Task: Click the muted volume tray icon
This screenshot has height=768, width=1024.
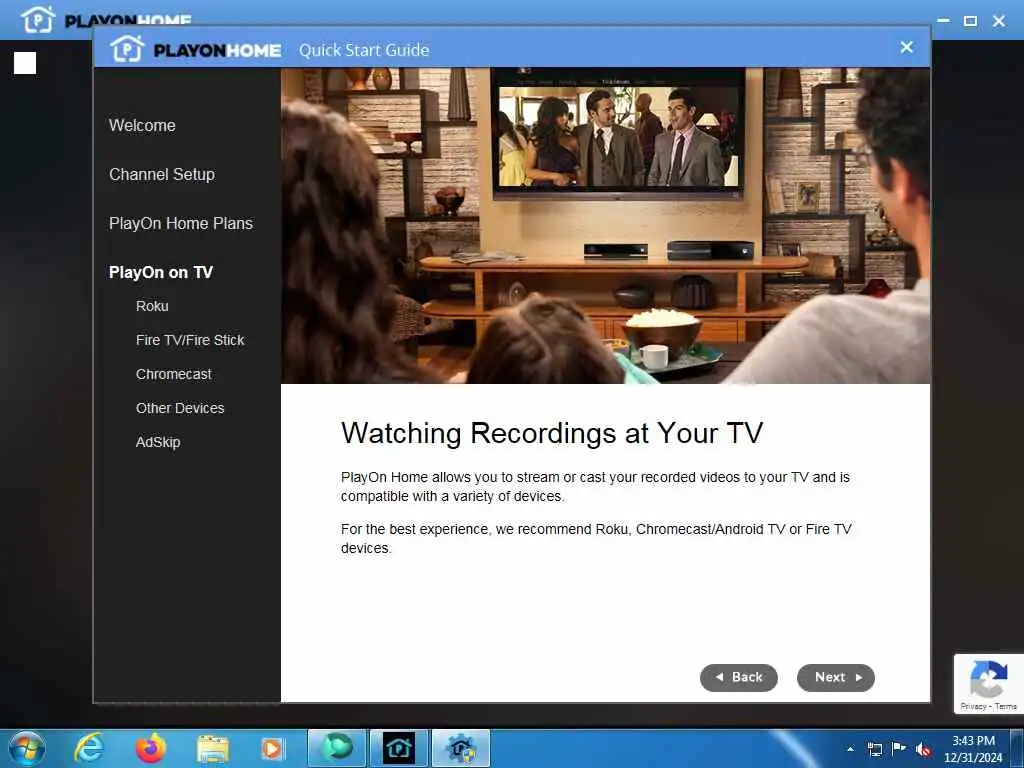Action: tap(923, 749)
